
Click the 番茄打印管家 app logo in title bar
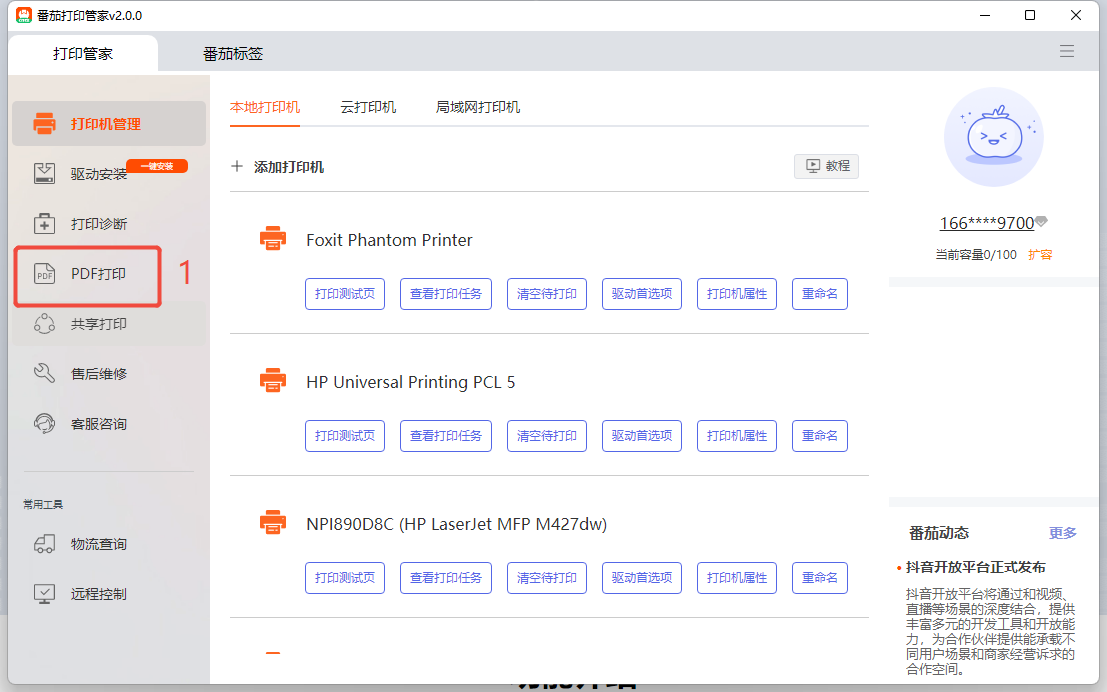[x=24, y=15]
